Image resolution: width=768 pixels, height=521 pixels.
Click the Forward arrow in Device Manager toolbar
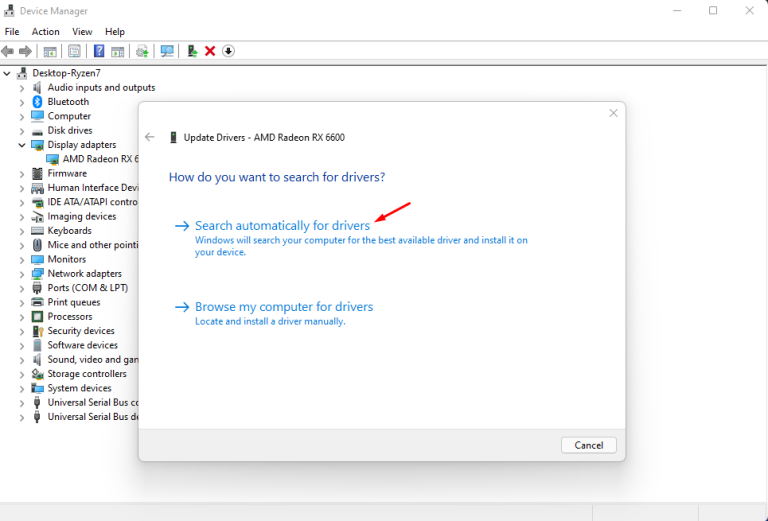(x=25, y=51)
